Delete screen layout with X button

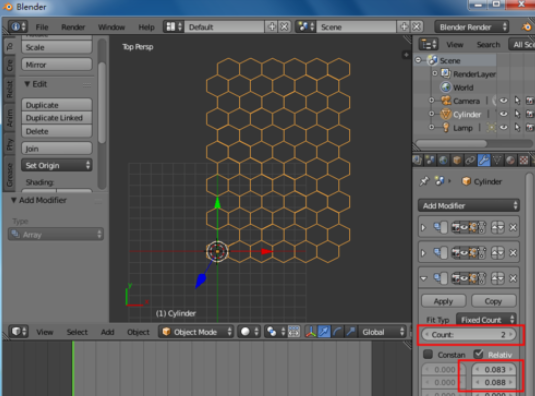point(284,27)
